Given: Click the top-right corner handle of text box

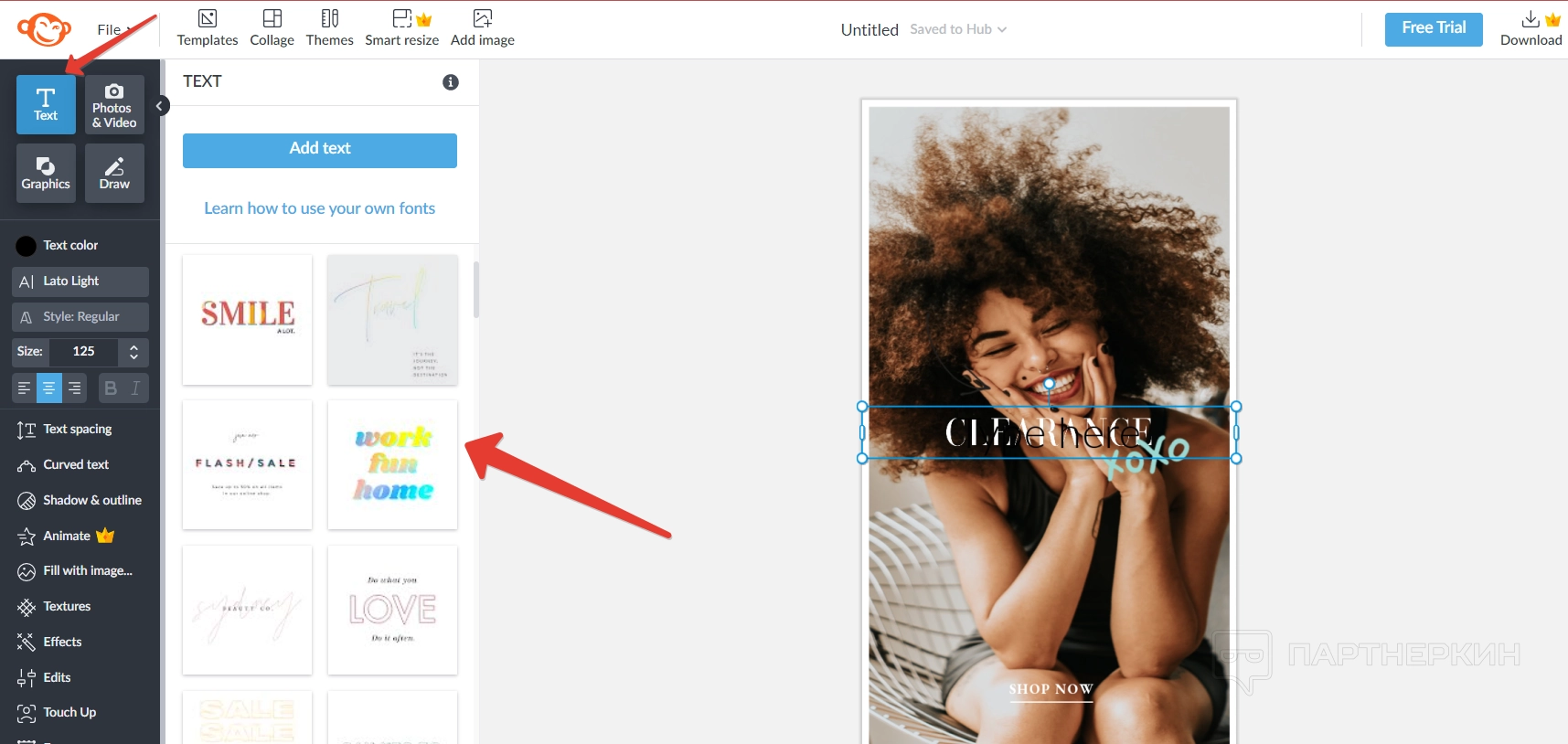Looking at the screenshot, I should 1236,407.
